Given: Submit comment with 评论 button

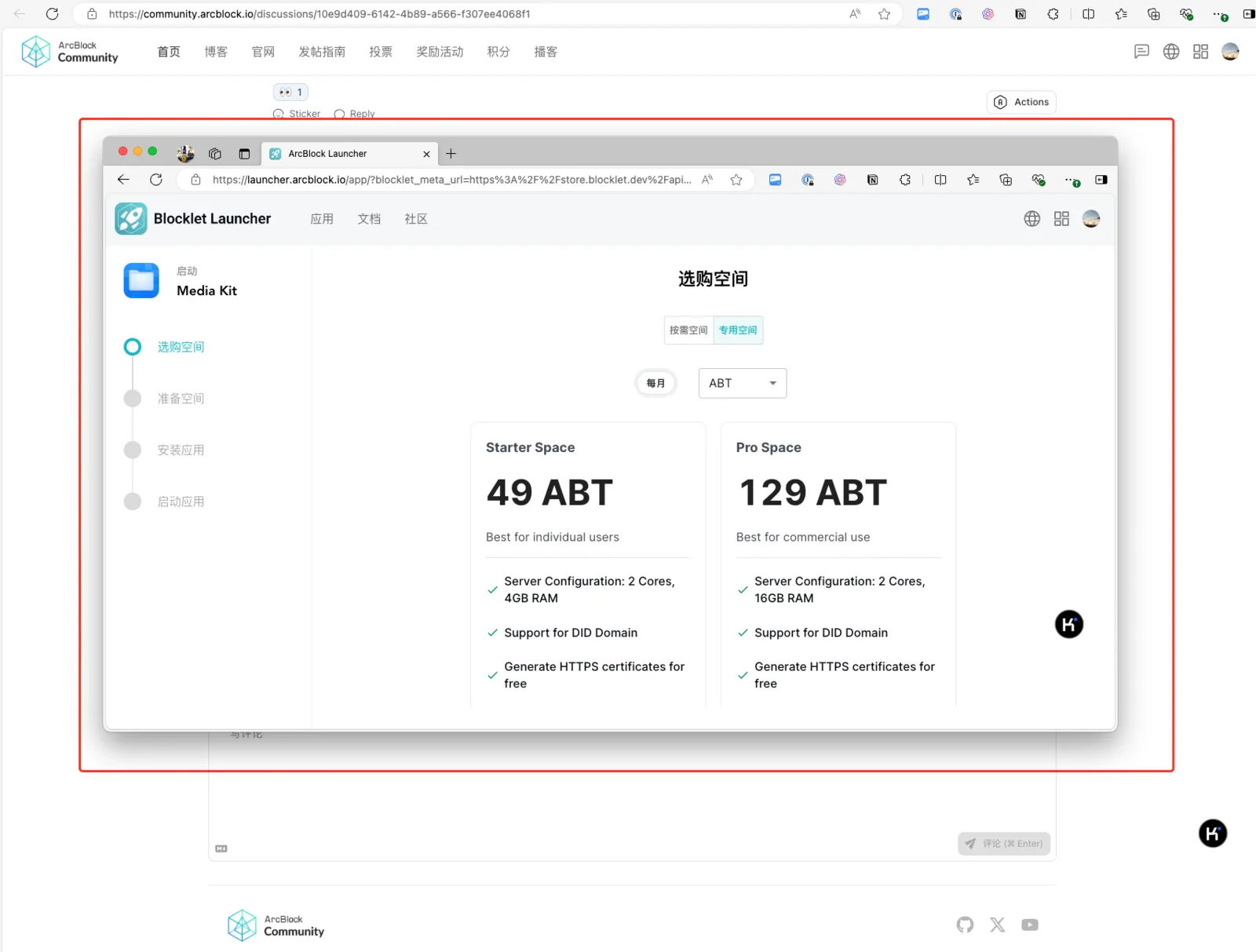Looking at the screenshot, I should [x=1004, y=844].
